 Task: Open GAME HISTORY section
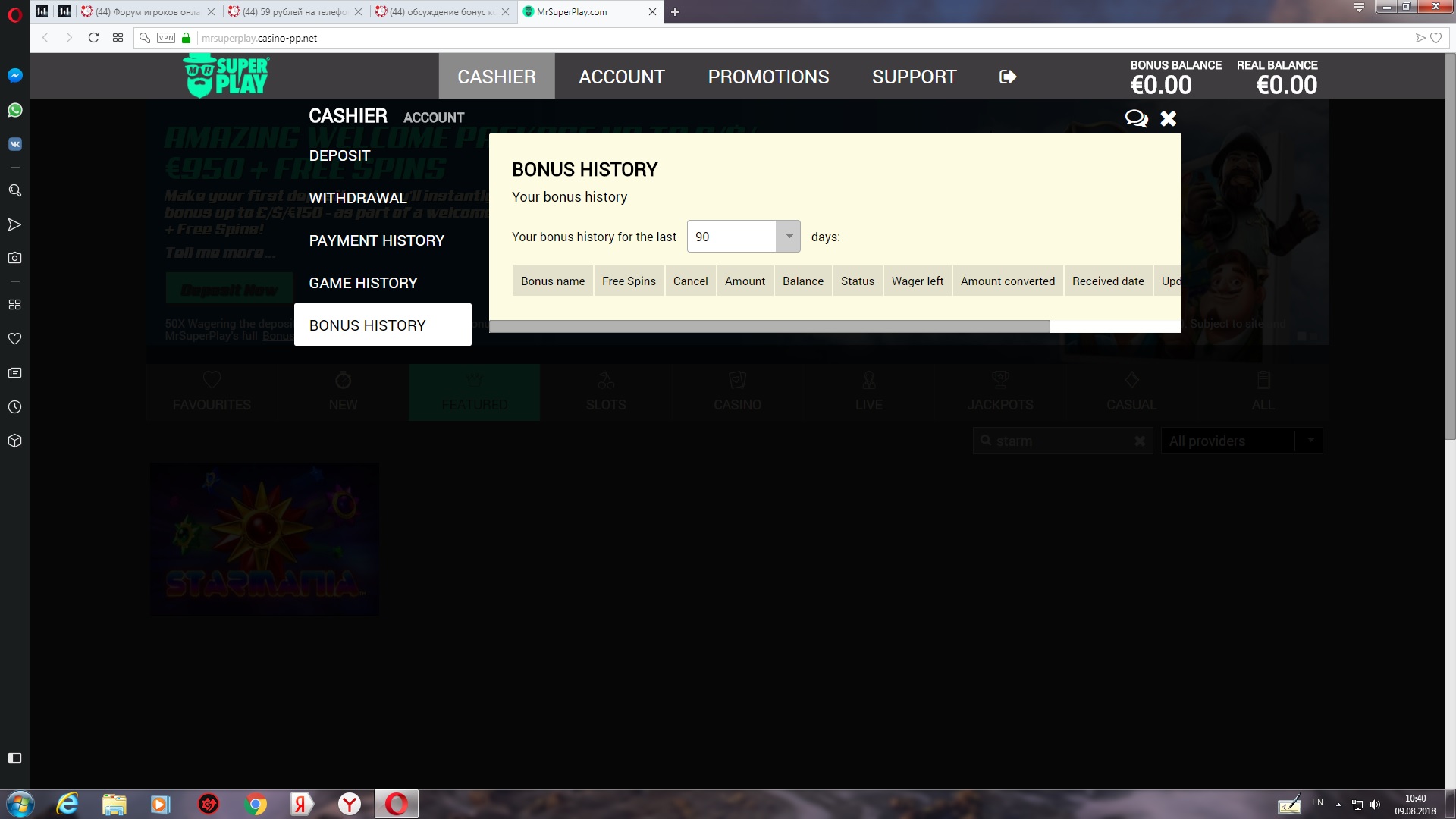[x=363, y=283]
